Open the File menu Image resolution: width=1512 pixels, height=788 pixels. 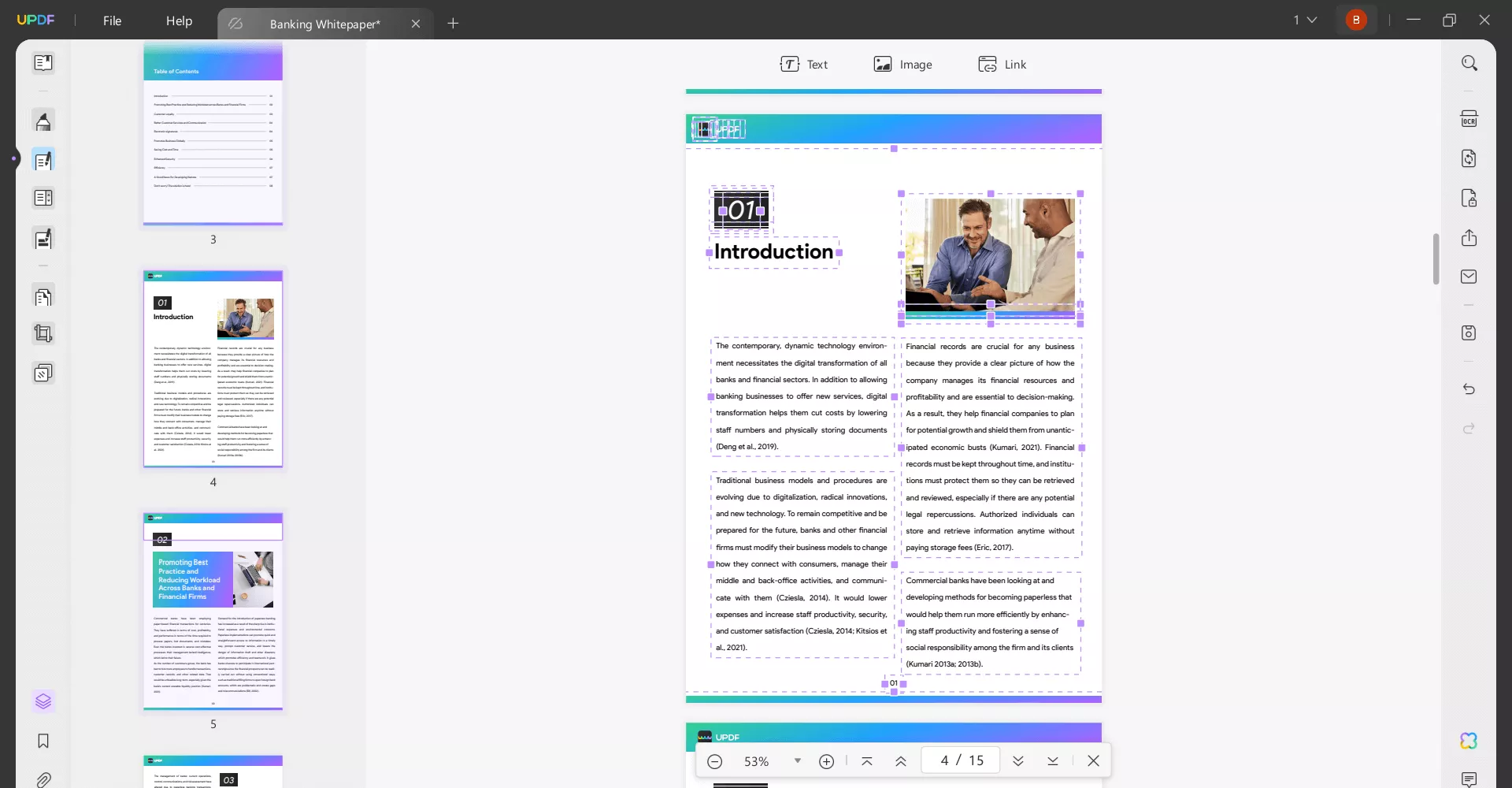click(x=113, y=20)
